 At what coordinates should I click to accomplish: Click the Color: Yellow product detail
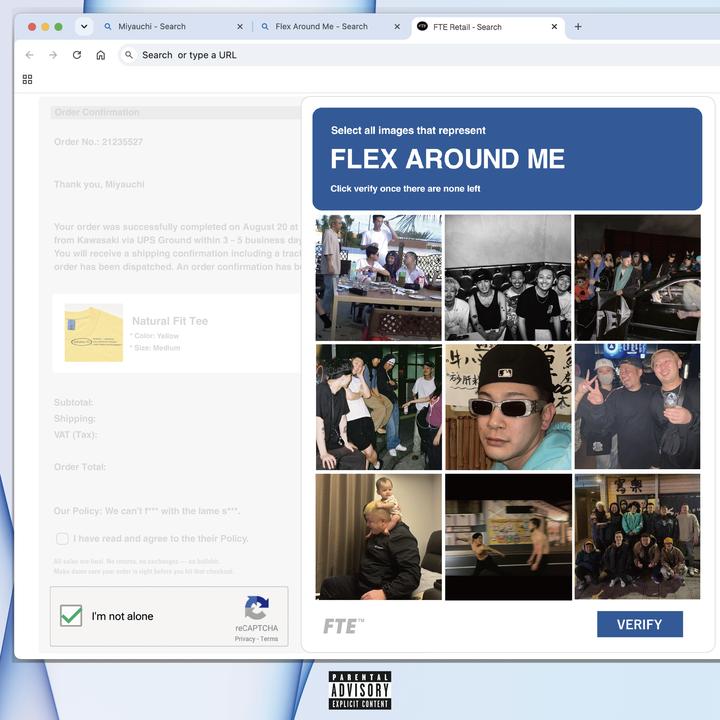[x=154, y=336]
